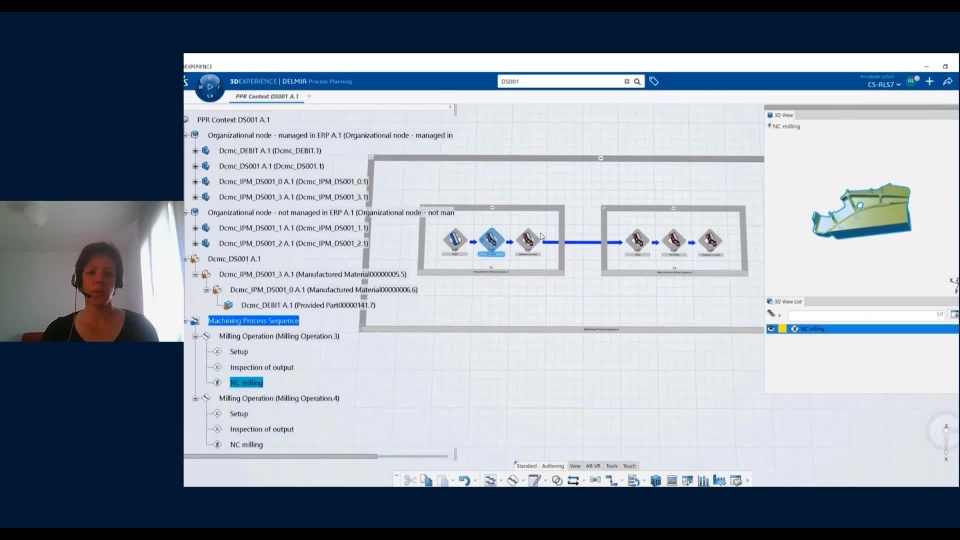Select Dcmc_DEBIT A.1 (Provided Part00000141.7)
The image size is (960, 540).
coord(308,305)
